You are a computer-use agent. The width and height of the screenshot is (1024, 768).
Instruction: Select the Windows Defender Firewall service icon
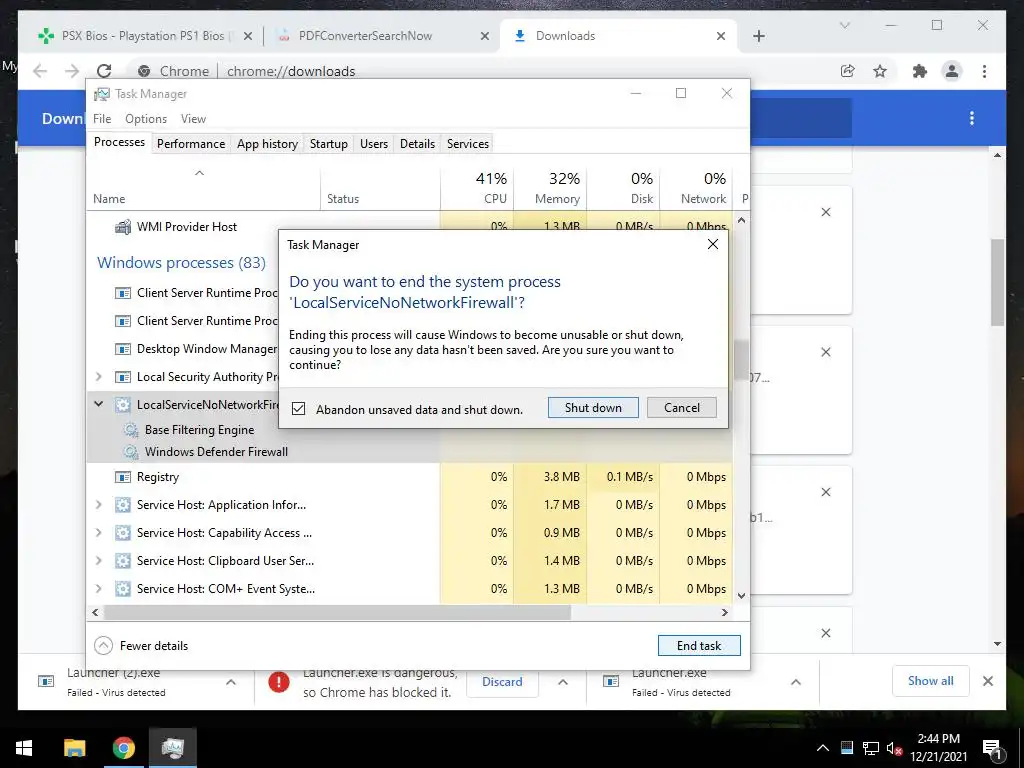tap(131, 451)
